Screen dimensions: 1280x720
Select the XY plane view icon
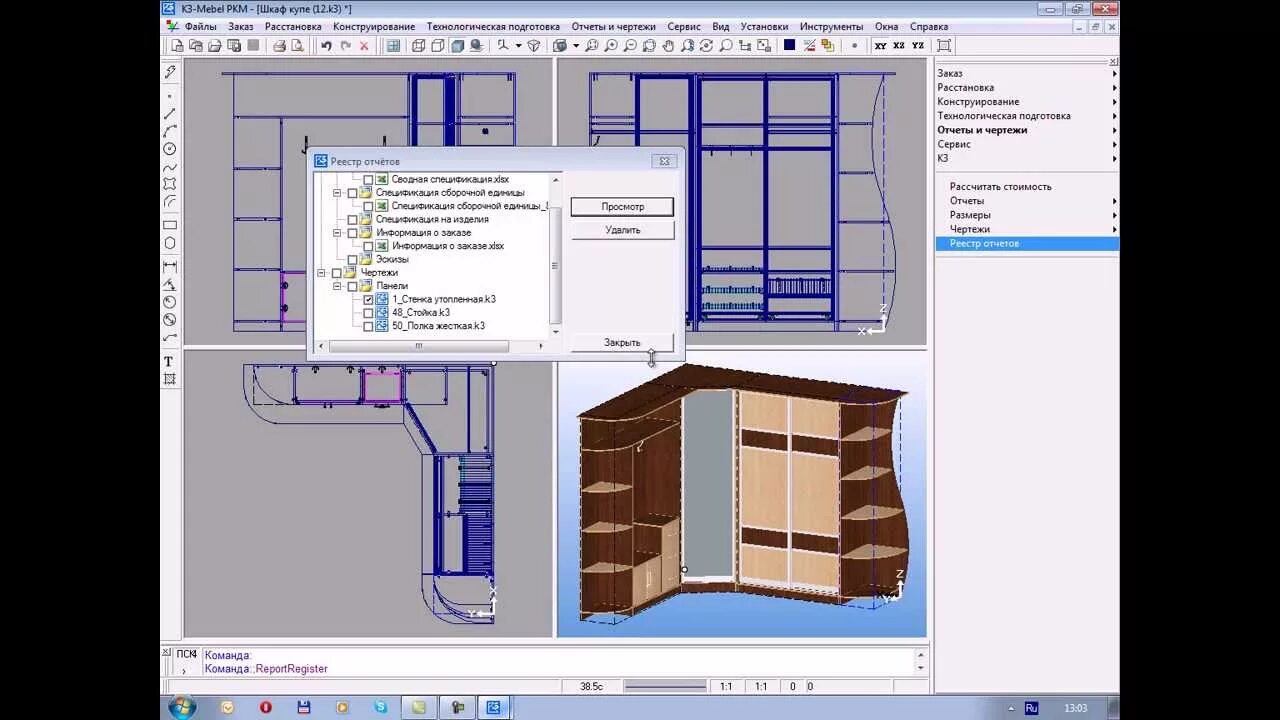[x=880, y=46]
